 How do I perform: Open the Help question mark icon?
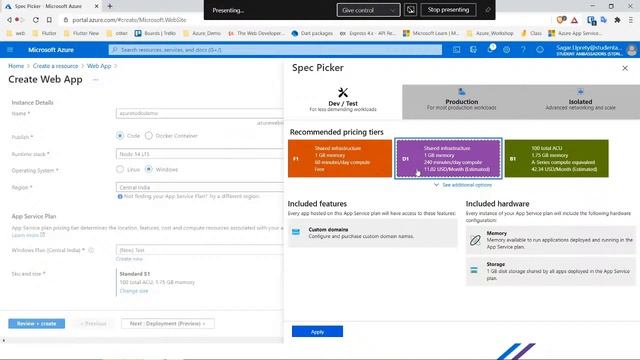(523, 50)
